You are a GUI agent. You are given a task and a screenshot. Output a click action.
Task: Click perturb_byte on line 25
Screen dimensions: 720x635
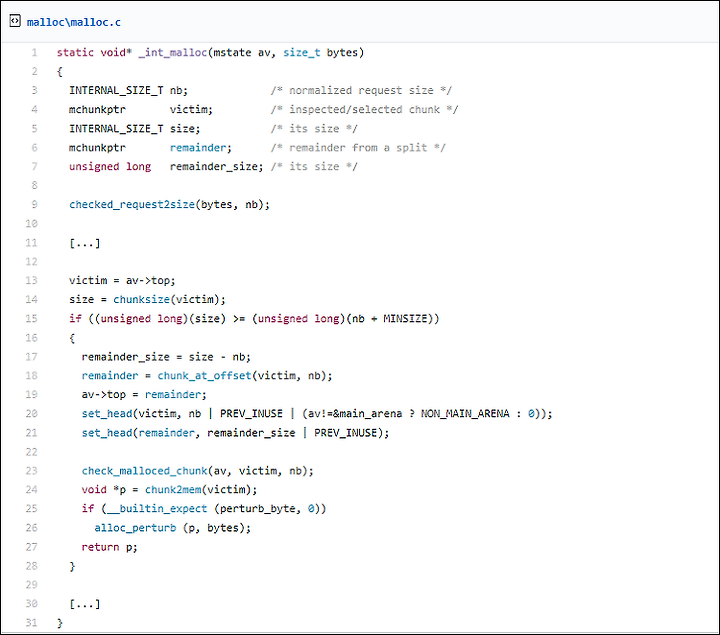tap(258, 509)
